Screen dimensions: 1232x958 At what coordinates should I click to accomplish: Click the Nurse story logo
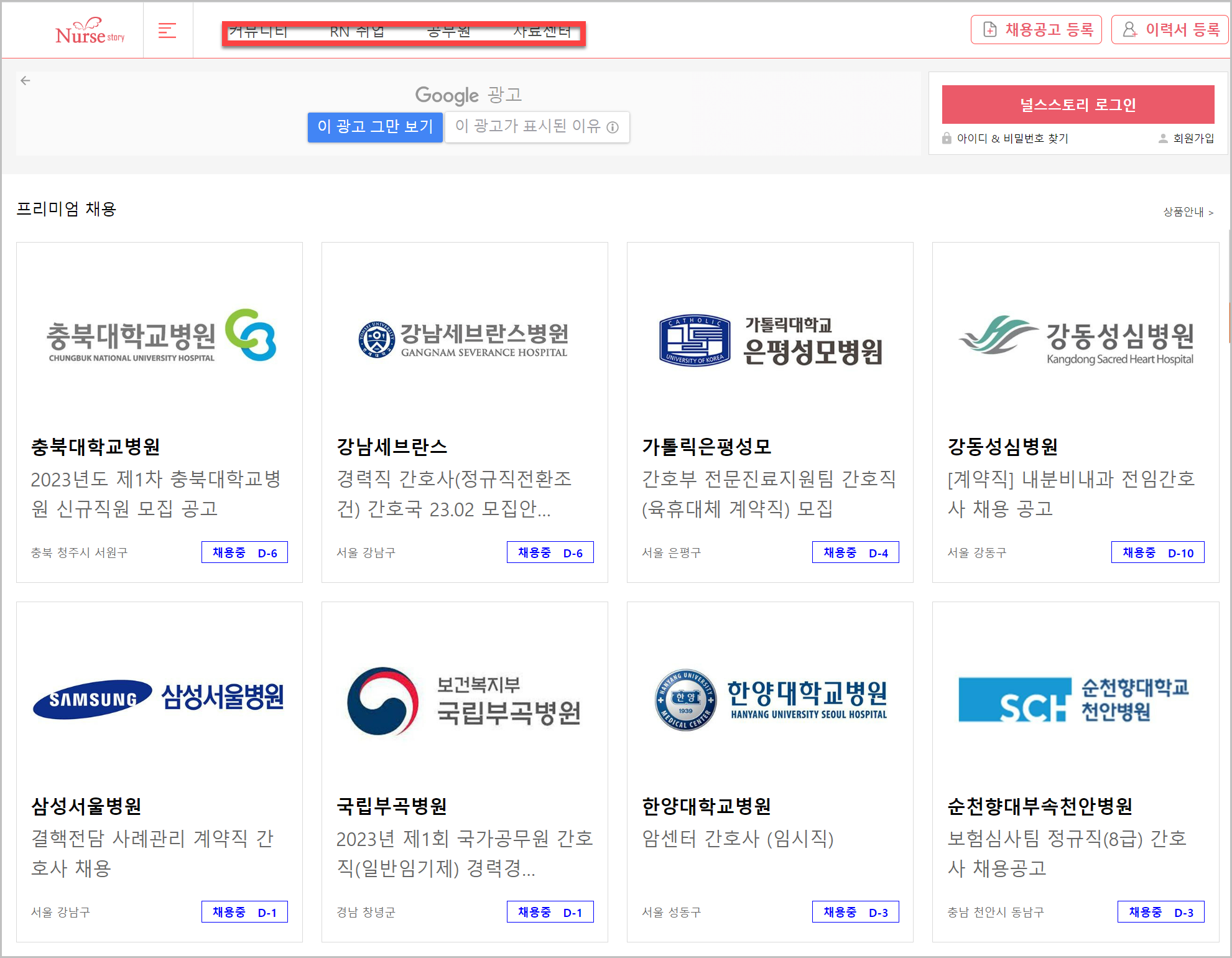pyautogui.click(x=90, y=31)
